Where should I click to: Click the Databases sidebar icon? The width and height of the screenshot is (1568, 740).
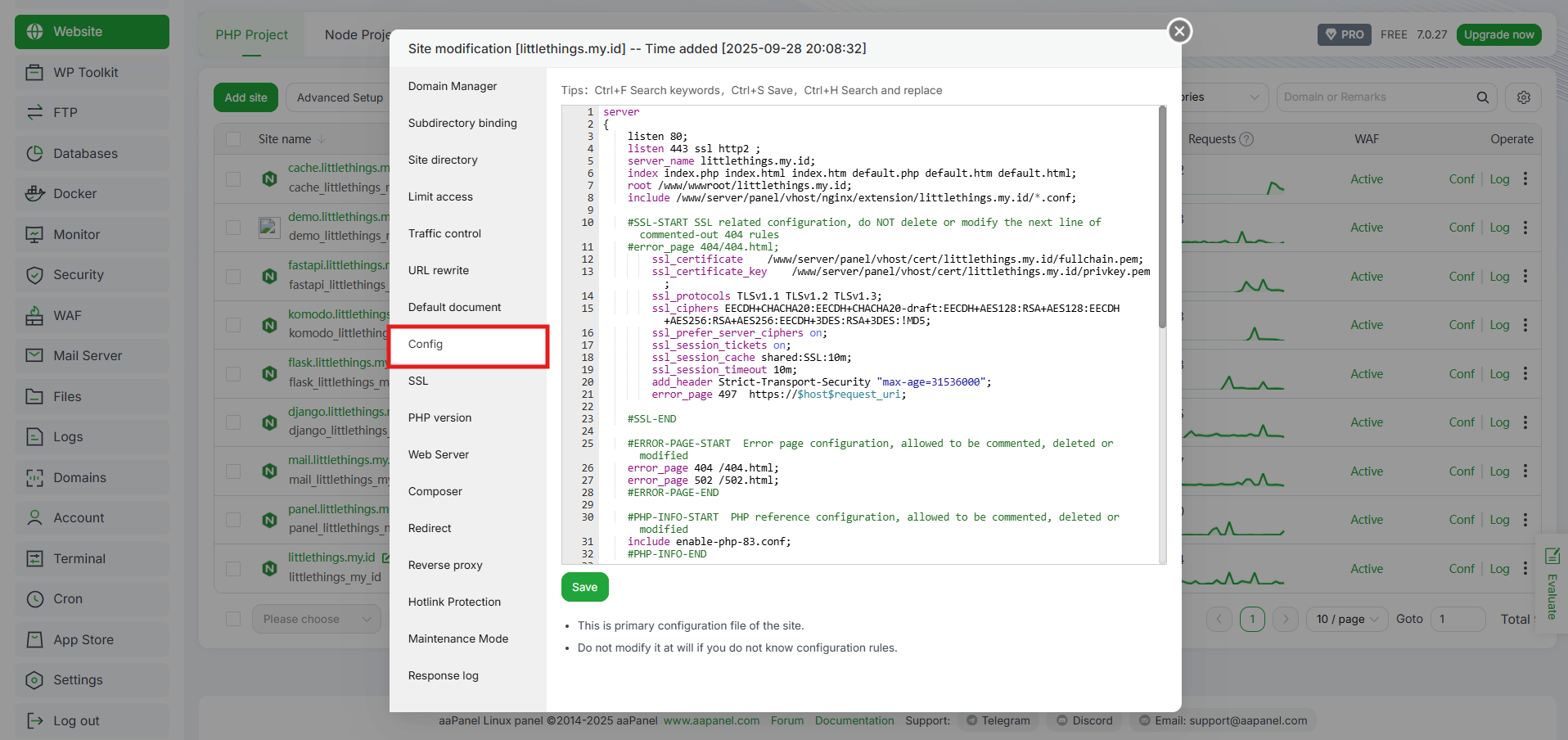pyautogui.click(x=34, y=153)
